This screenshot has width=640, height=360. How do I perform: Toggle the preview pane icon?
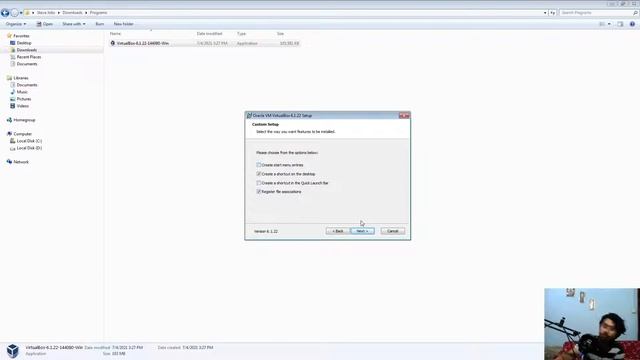[620, 24]
